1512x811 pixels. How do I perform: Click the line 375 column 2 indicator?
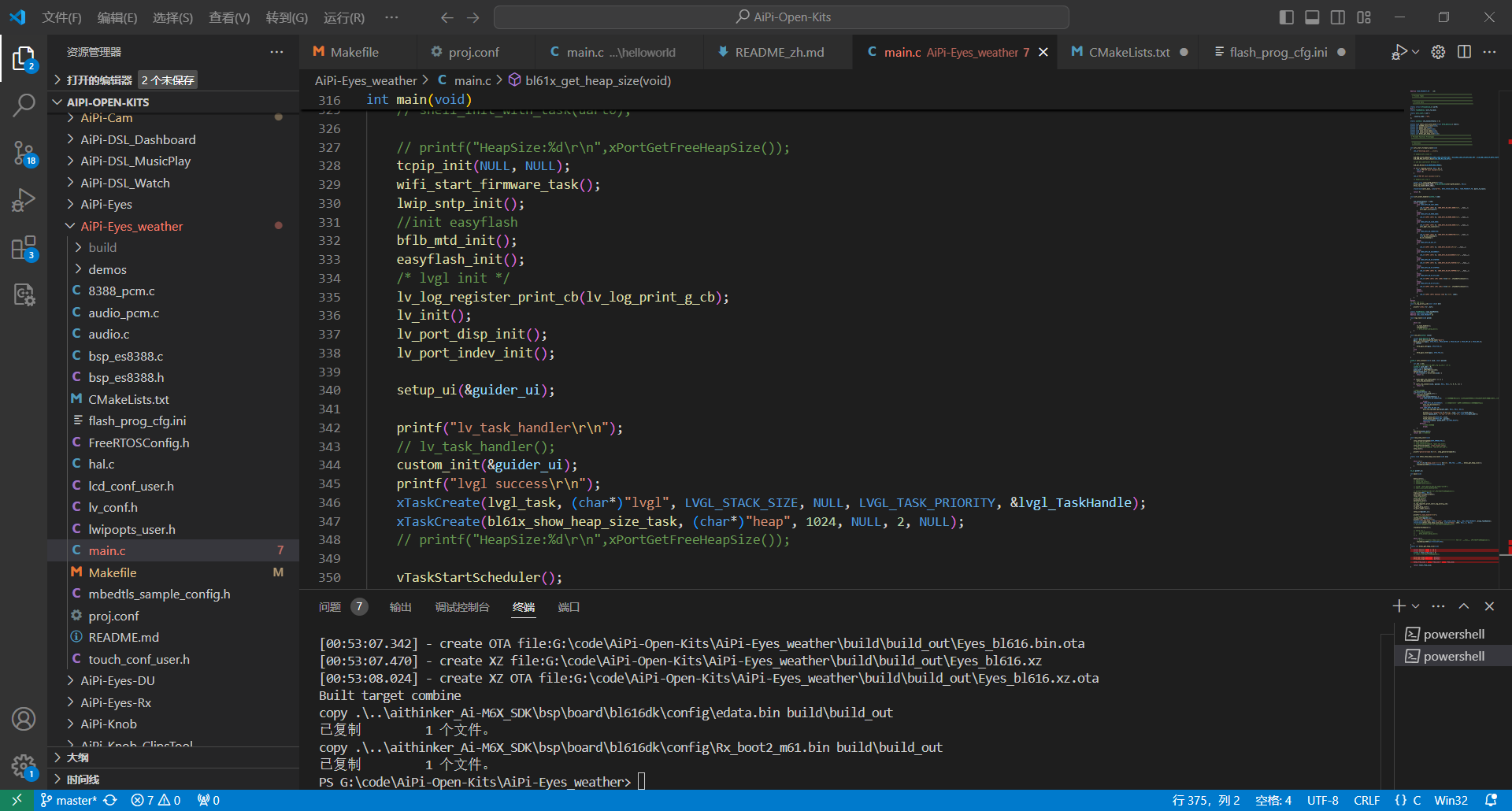(x=1206, y=800)
